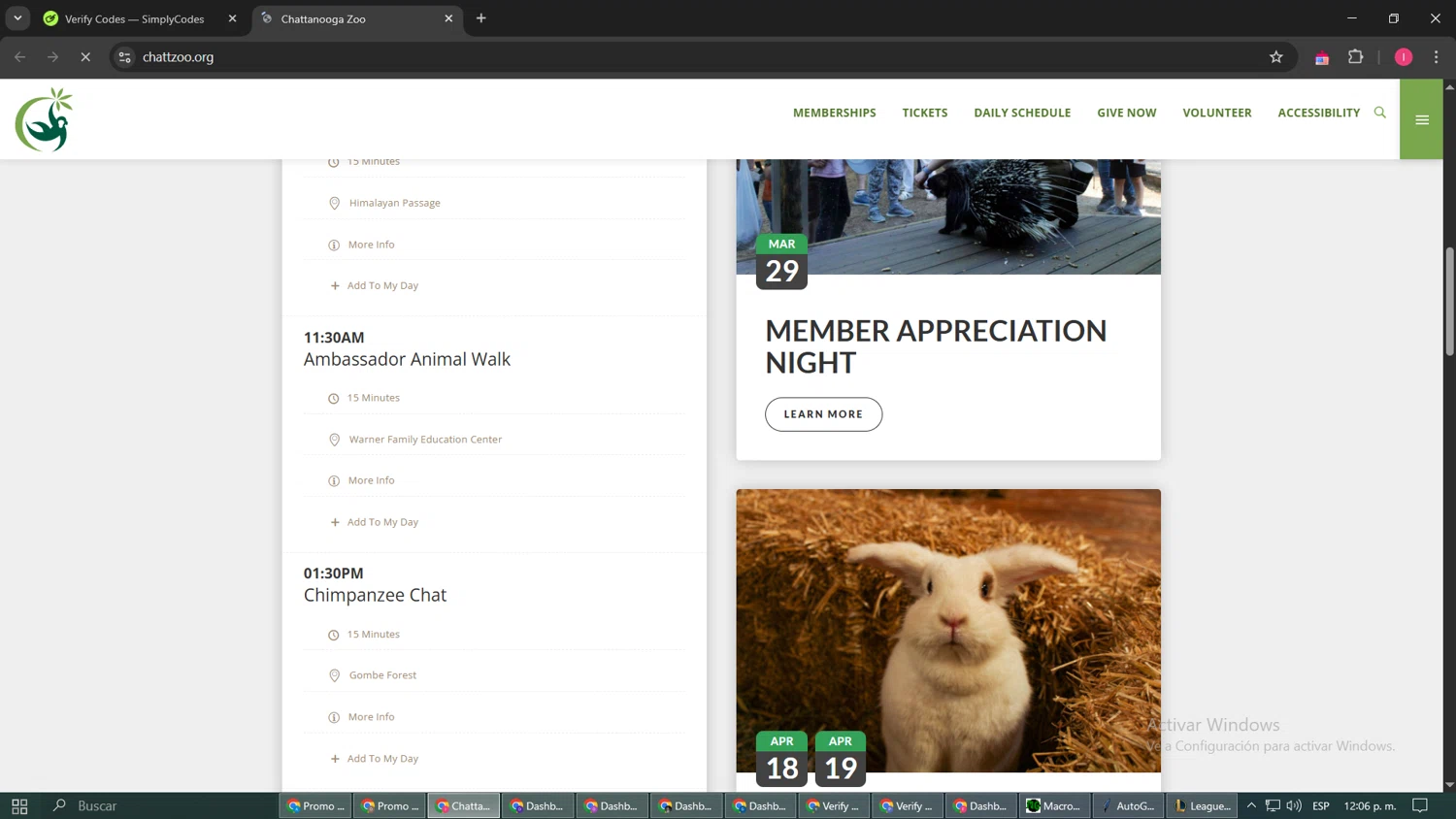Click the page vertical scrollbar thumb
Image resolution: width=1456 pixels, height=819 pixels.
[x=1449, y=301]
